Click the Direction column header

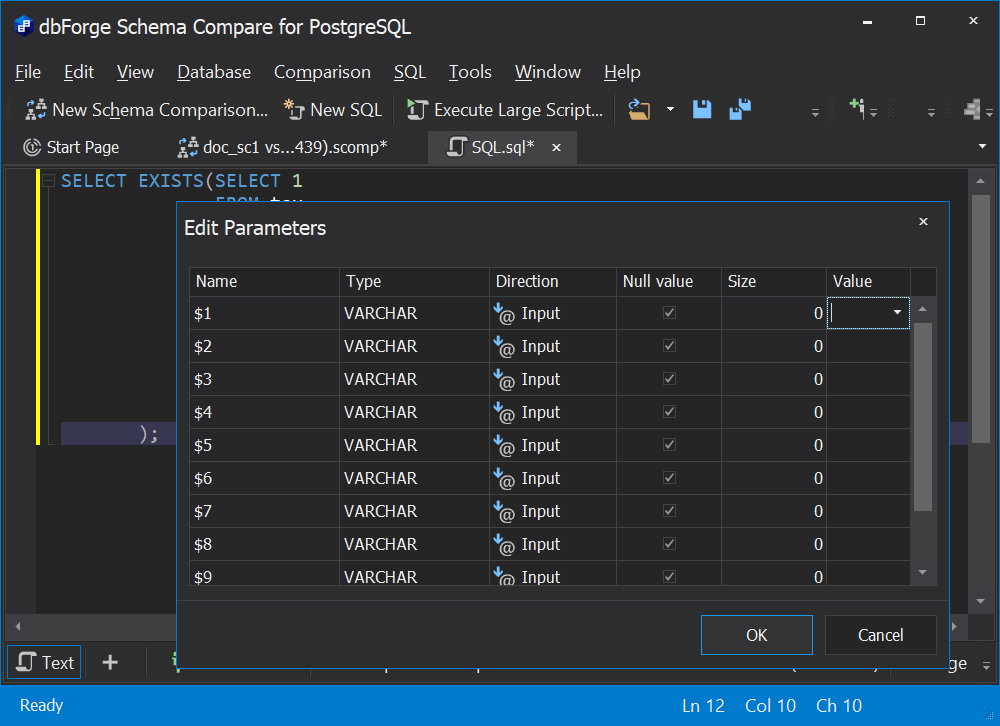pyautogui.click(x=552, y=281)
